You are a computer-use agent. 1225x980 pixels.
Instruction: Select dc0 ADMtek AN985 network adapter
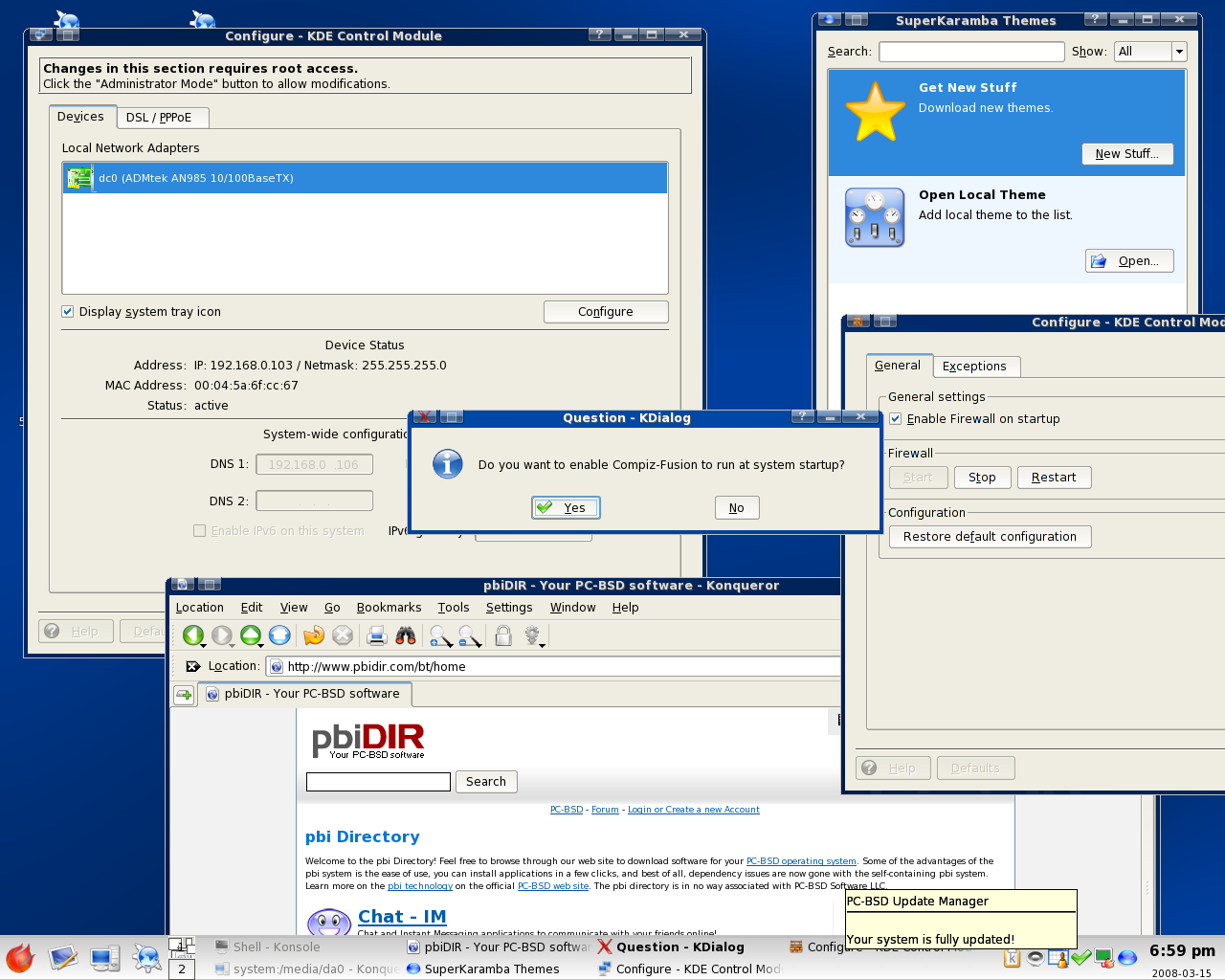[x=365, y=178]
